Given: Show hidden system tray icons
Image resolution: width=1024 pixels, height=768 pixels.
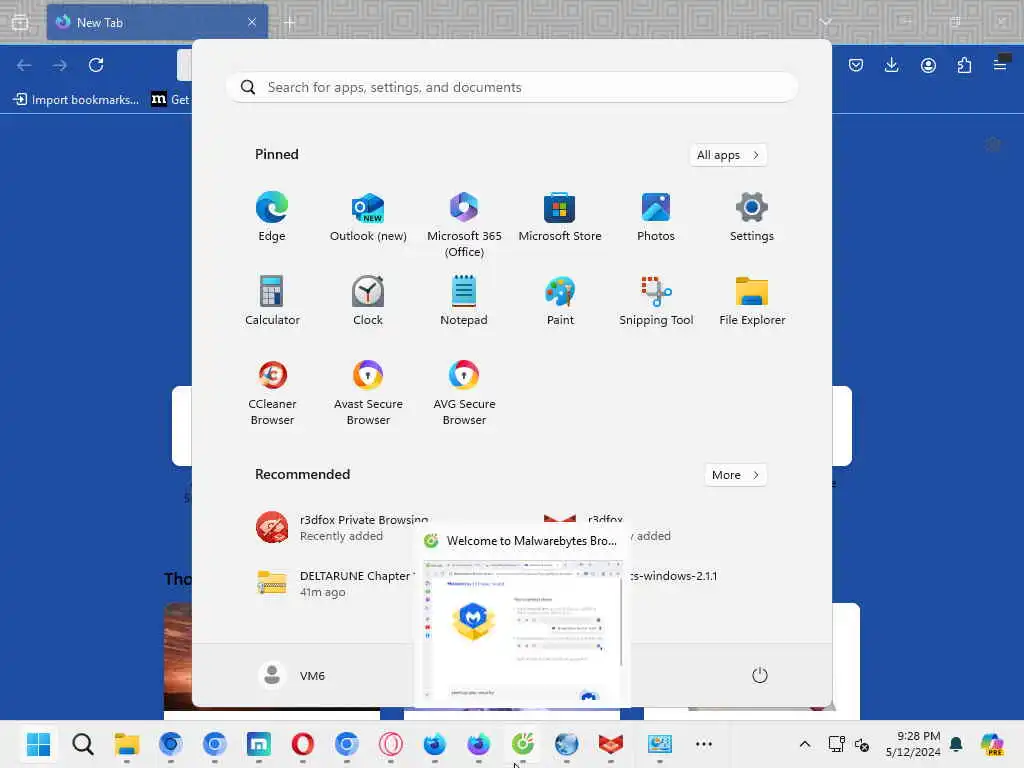Looking at the screenshot, I should click(805, 744).
